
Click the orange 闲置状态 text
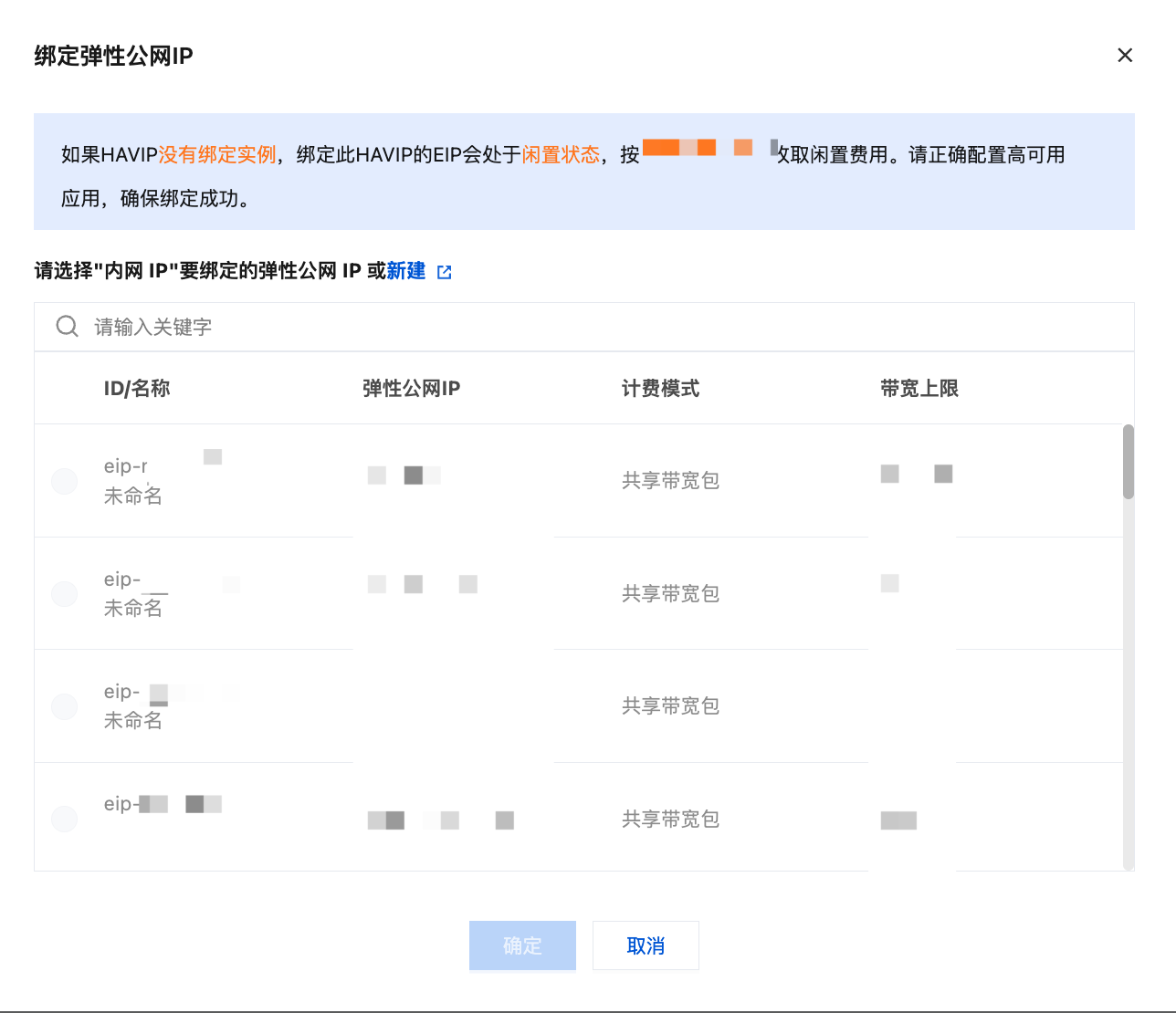click(561, 155)
